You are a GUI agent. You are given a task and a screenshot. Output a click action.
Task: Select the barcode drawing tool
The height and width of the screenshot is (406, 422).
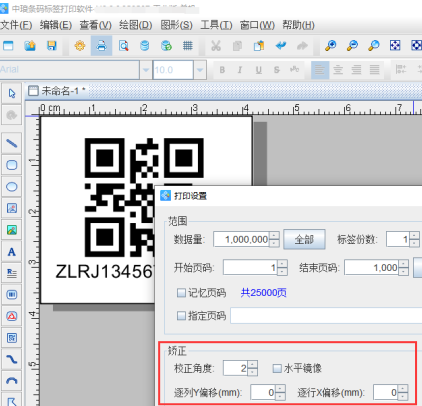pyautogui.click(x=12, y=295)
